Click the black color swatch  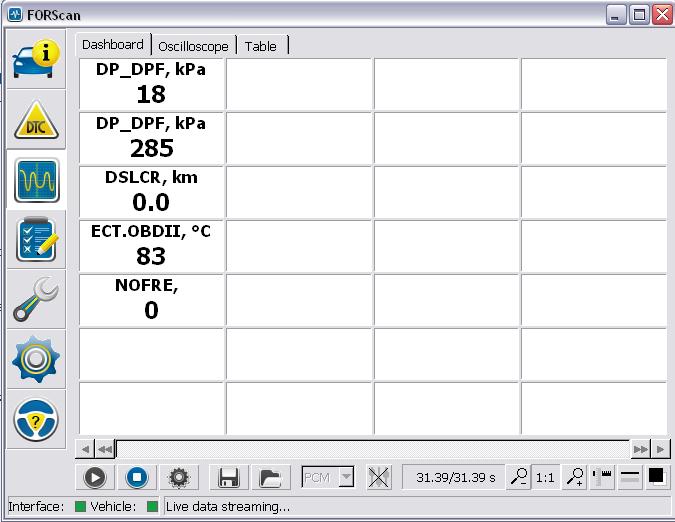[x=657, y=478]
